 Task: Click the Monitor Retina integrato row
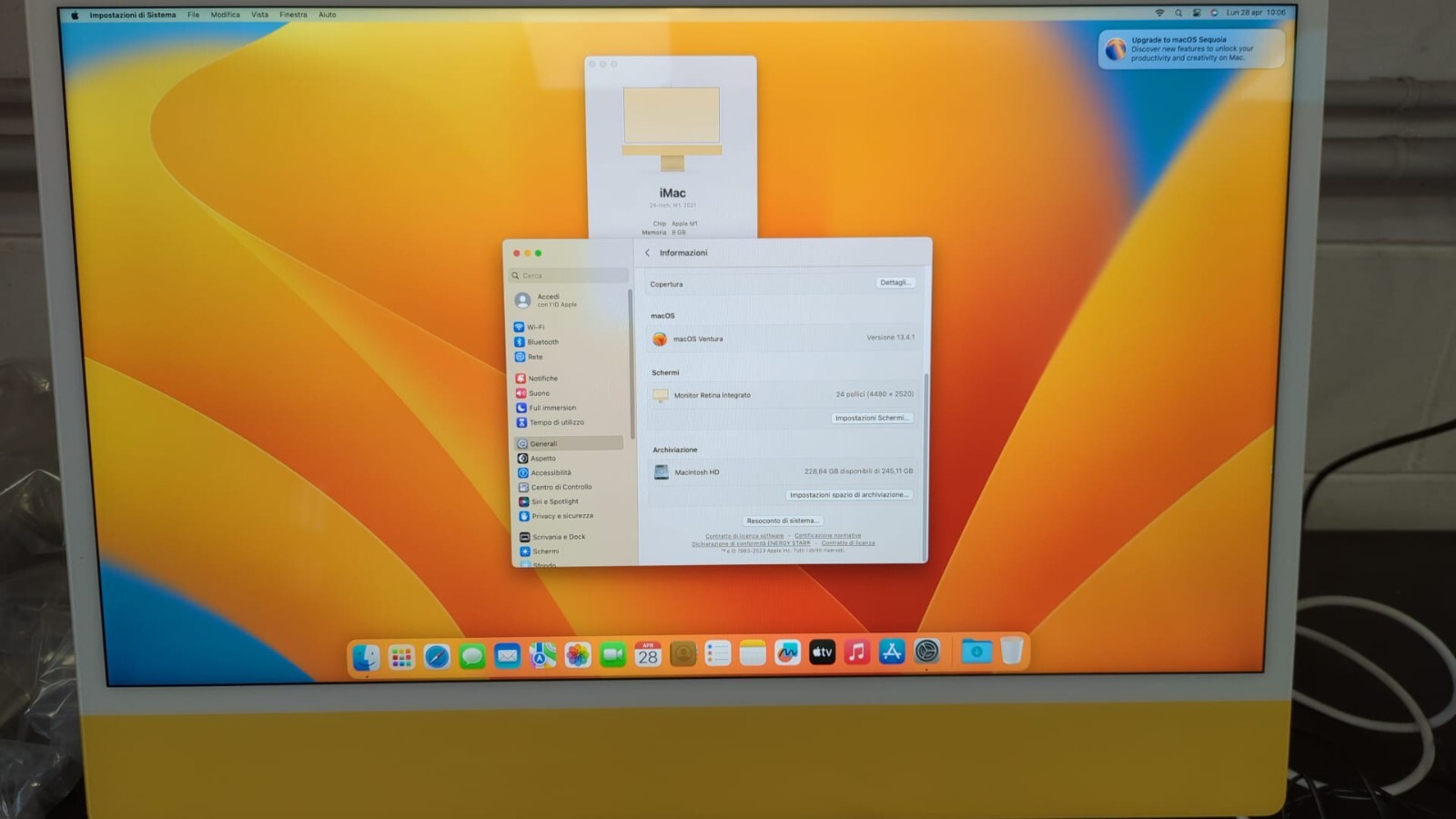784,395
